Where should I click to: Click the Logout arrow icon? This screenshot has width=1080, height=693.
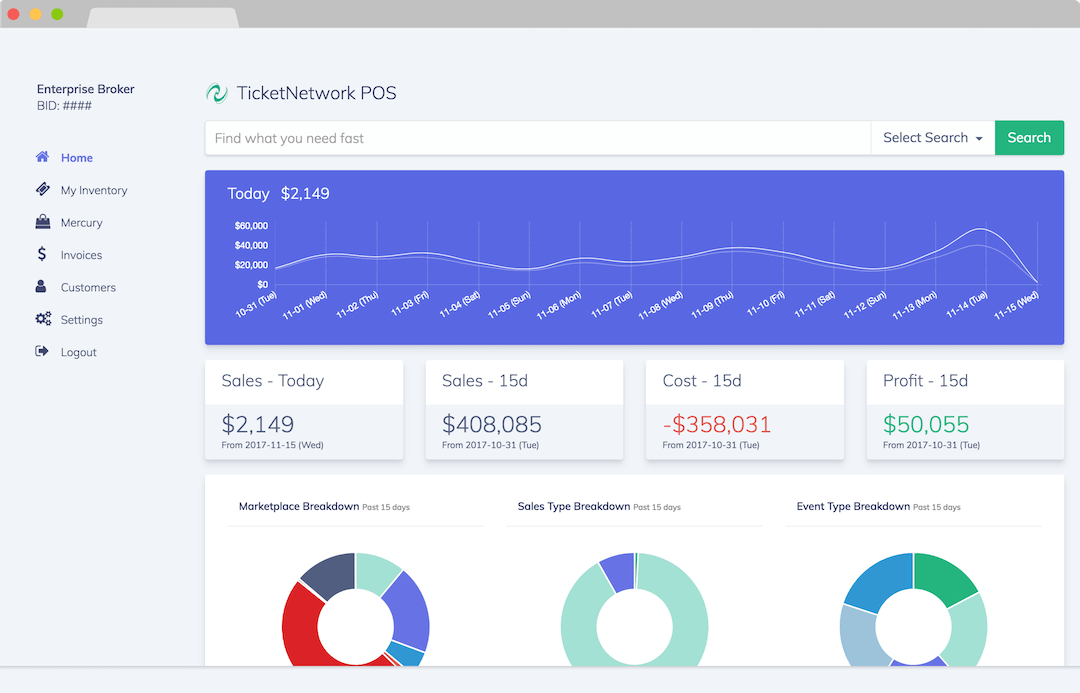click(x=42, y=352)
